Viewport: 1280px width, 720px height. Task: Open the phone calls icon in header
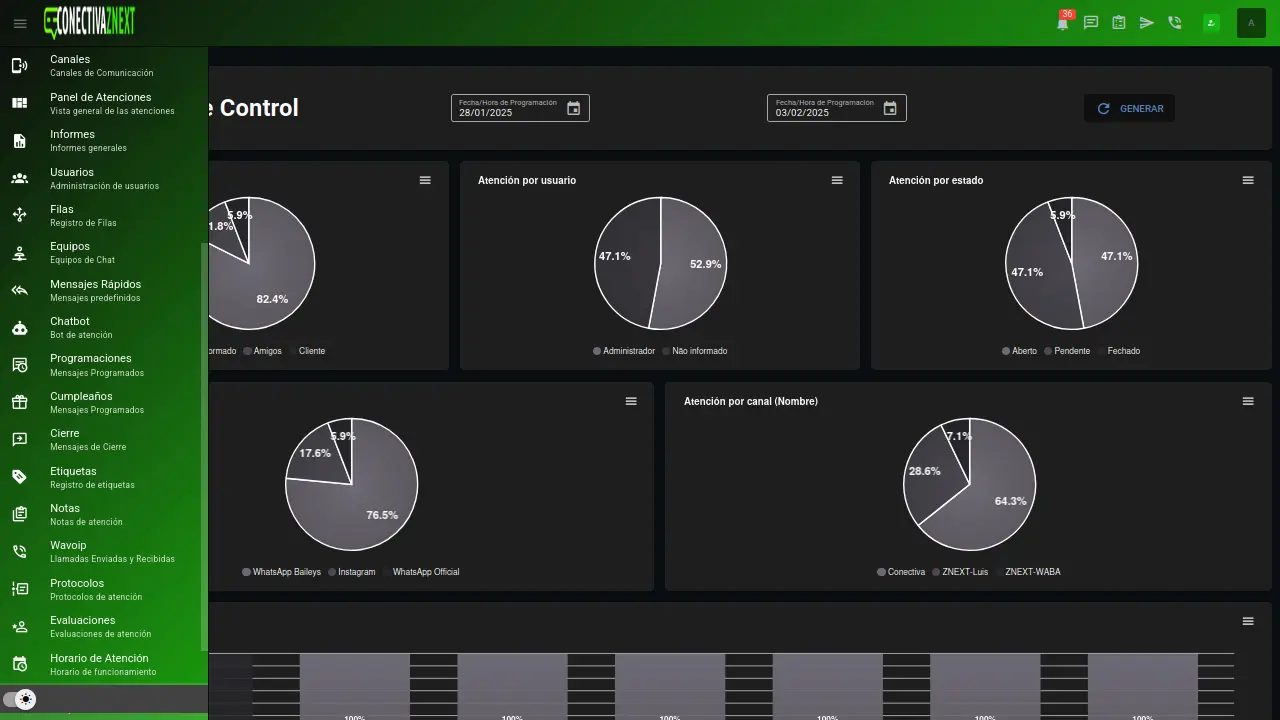point(1175,23)
